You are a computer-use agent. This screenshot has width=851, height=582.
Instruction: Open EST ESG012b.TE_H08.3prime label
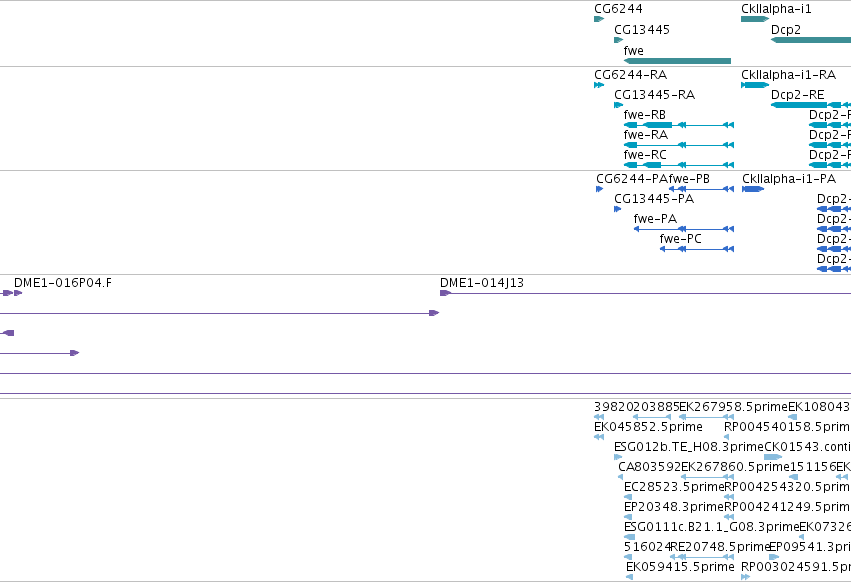[689, 447]
